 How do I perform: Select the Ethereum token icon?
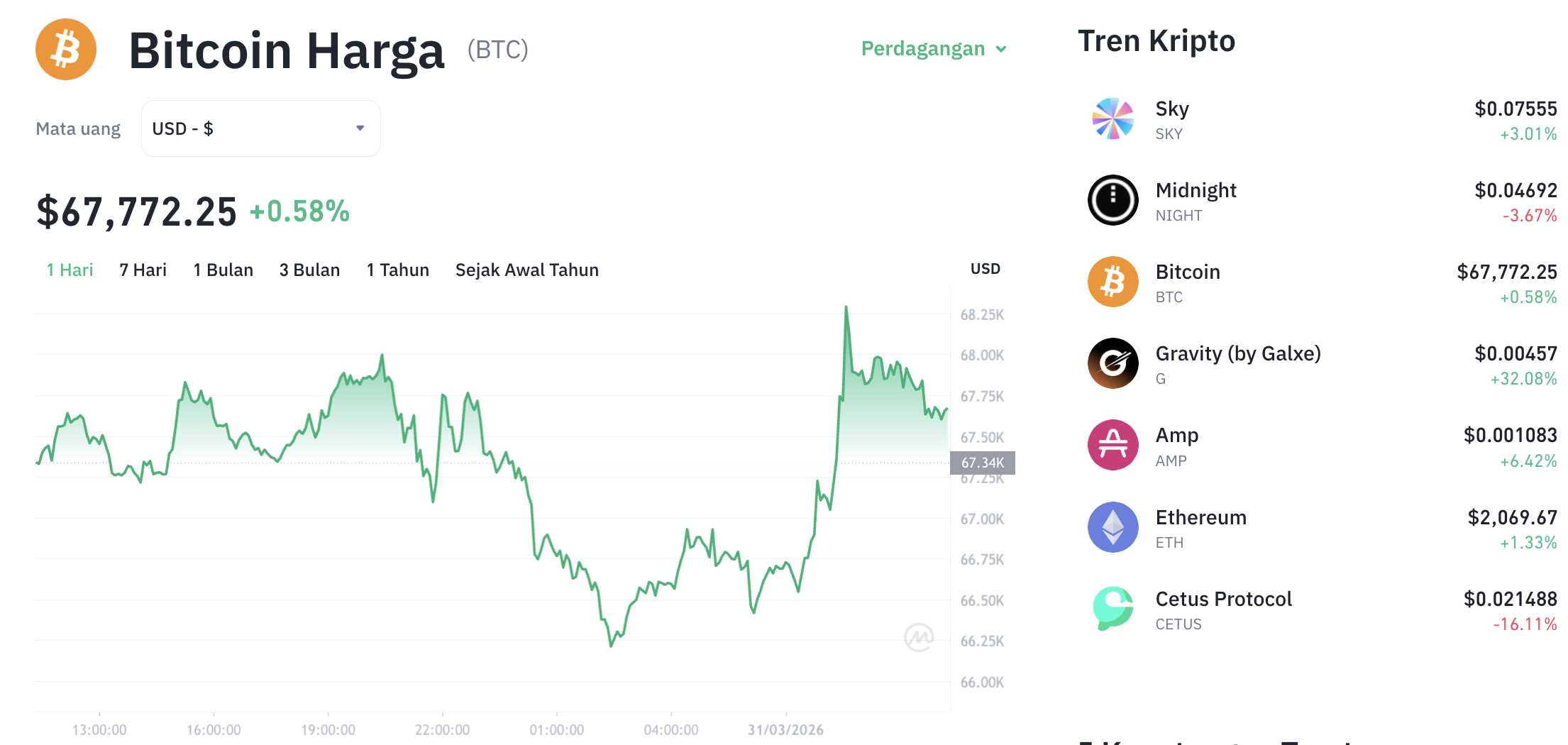pyautogui.click(x=1112, y=527)
